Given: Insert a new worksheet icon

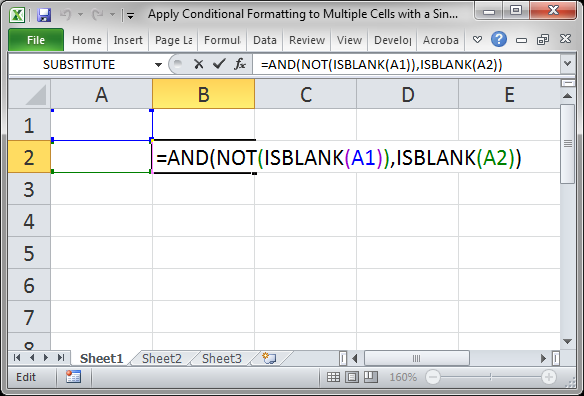Looking at the screenshot, I should click(x=269, y=358).
